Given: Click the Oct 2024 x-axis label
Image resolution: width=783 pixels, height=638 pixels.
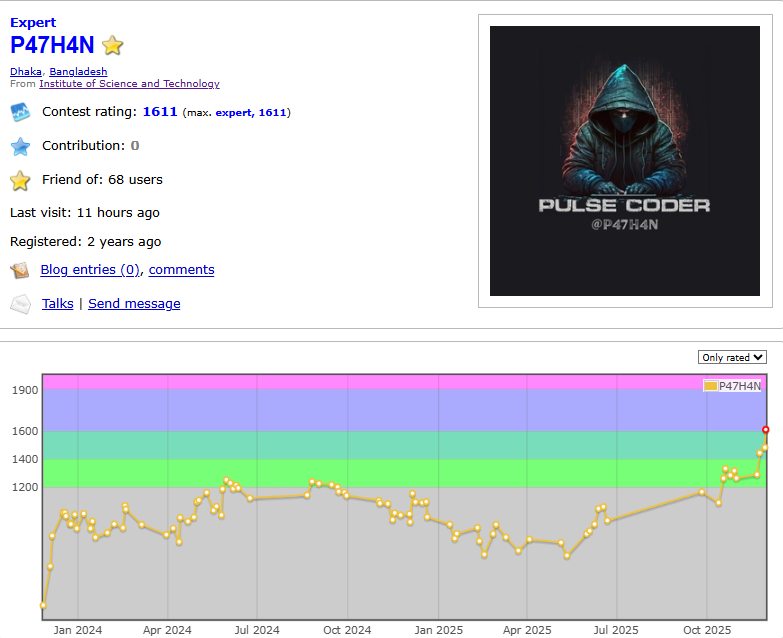Looking at the screenshot, I should pos(347,630).
